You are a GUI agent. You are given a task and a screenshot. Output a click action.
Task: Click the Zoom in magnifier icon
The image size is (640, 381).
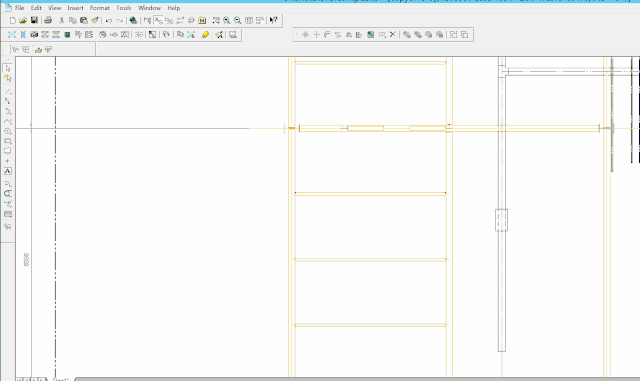227,20
